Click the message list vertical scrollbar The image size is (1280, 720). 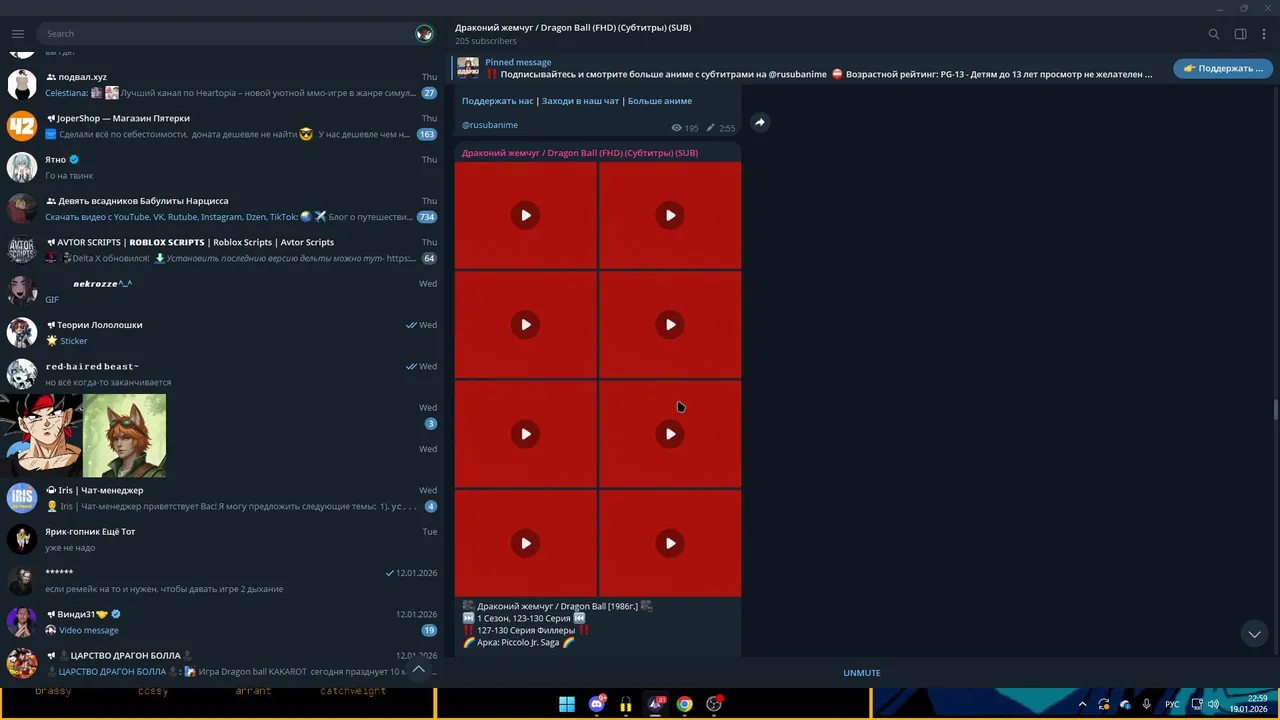tap(1275, 410)
